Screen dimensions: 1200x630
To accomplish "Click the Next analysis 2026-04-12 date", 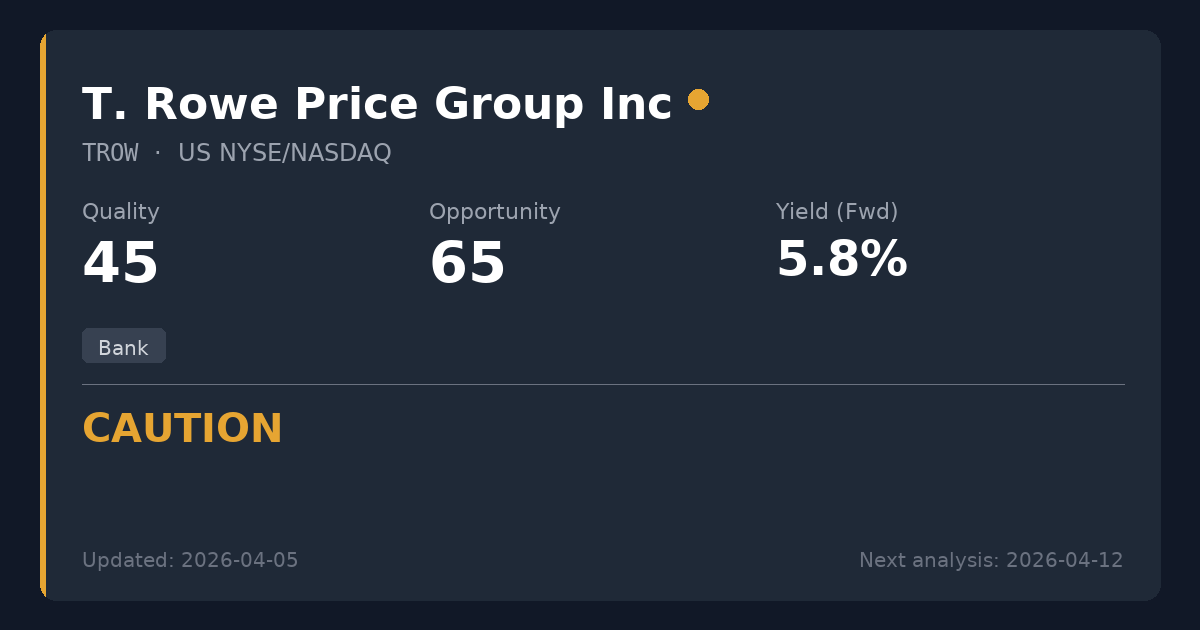I will (990, 560).
